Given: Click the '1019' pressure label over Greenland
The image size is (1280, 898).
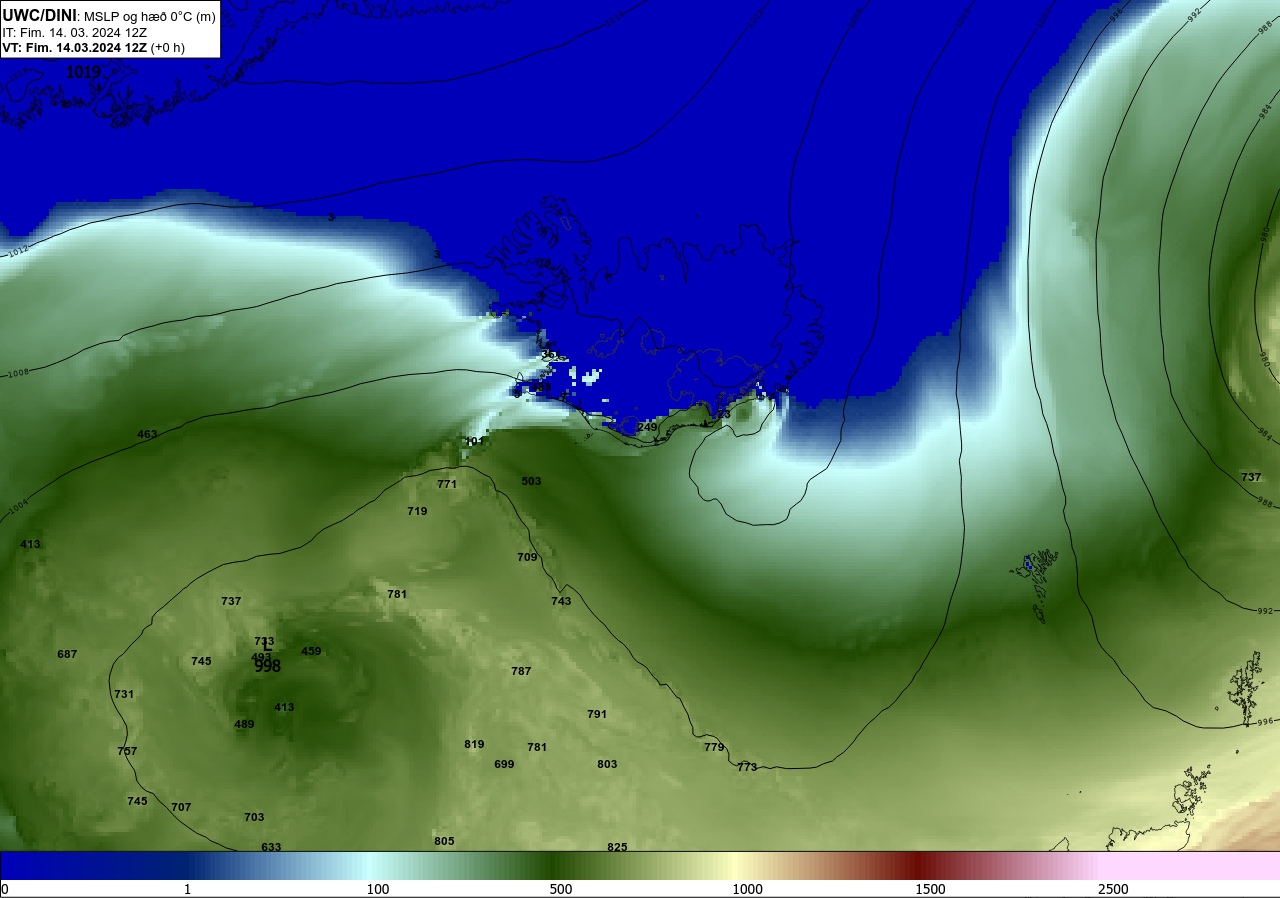Looking at the screenshot, I should coord(84,72).
